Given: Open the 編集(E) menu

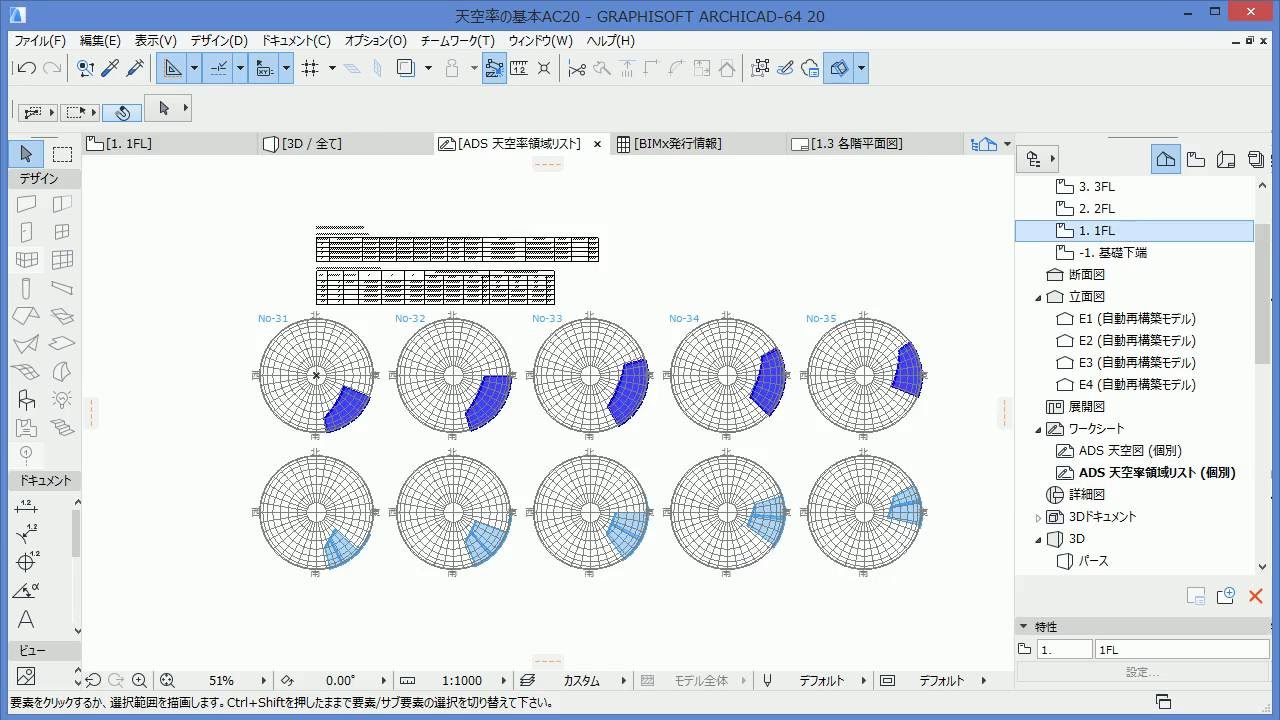Looking at the screenshot, I should [x=100, y=41].
